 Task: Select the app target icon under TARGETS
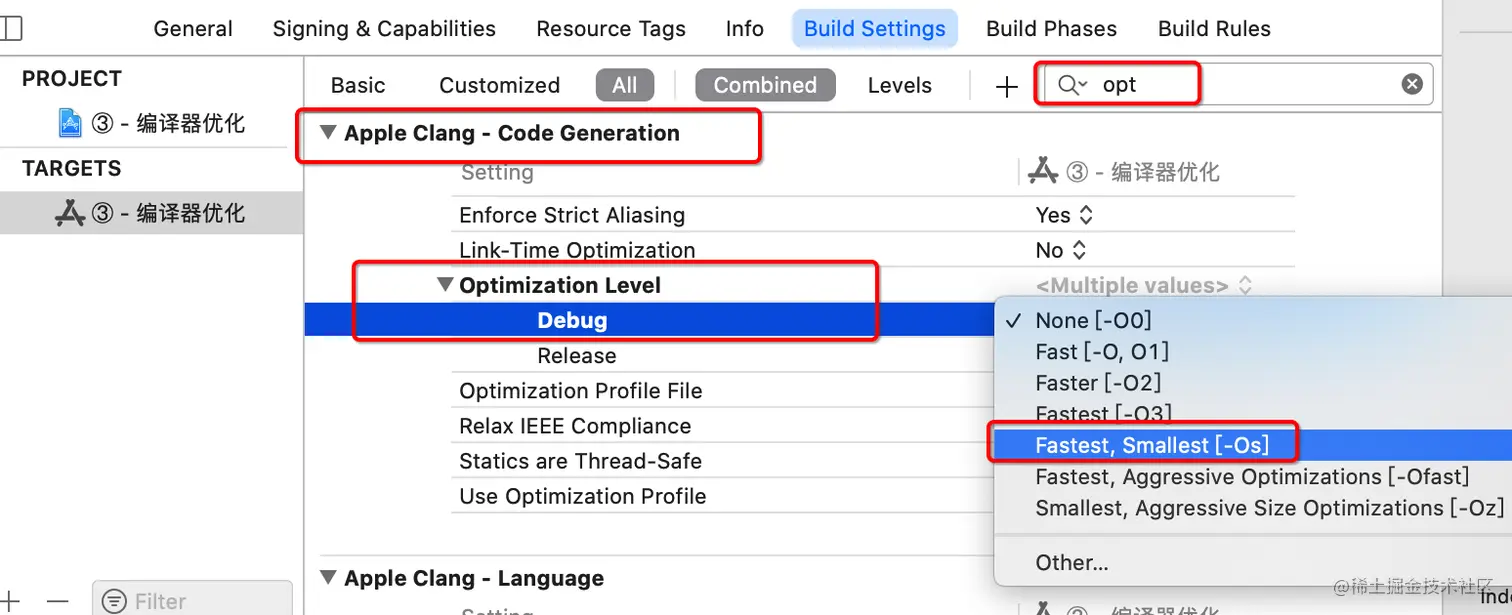(69, 213)
